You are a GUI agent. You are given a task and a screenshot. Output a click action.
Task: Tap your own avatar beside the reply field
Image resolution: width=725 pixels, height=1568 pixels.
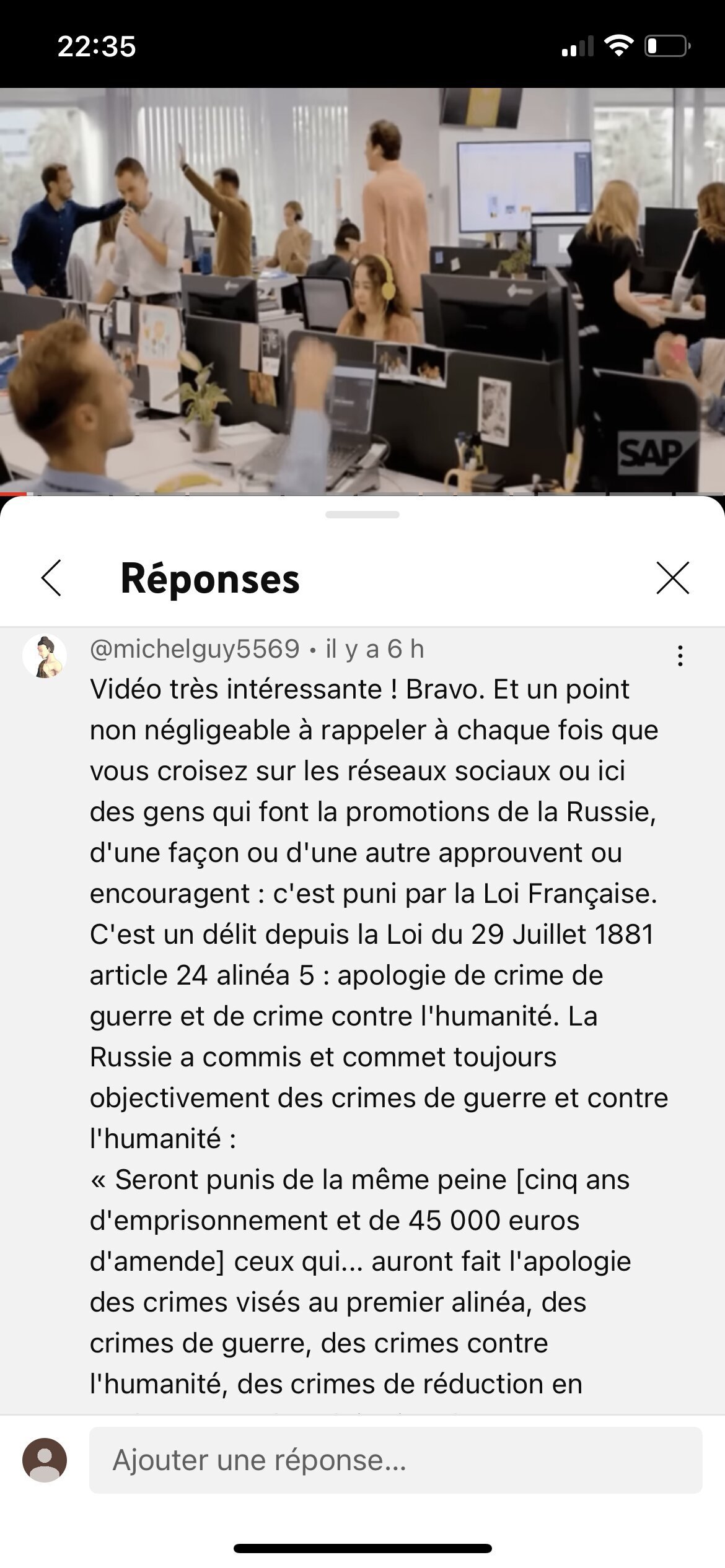point(45,1460)
